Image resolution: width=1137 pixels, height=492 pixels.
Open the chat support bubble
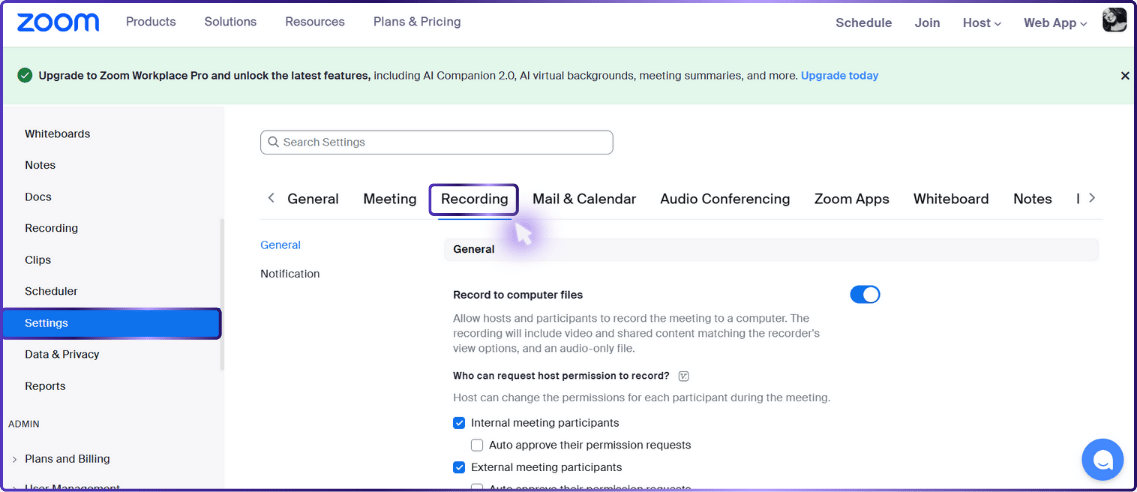[1102, 459]
